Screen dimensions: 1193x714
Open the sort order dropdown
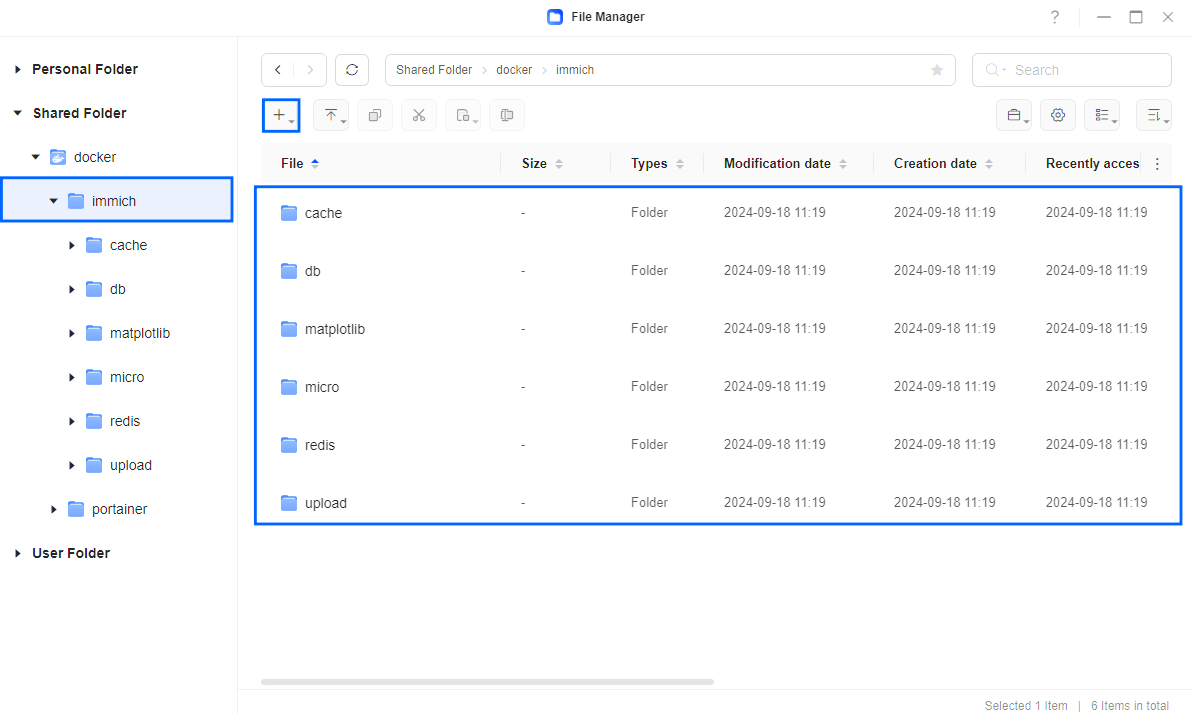[x=1154, y=115]
